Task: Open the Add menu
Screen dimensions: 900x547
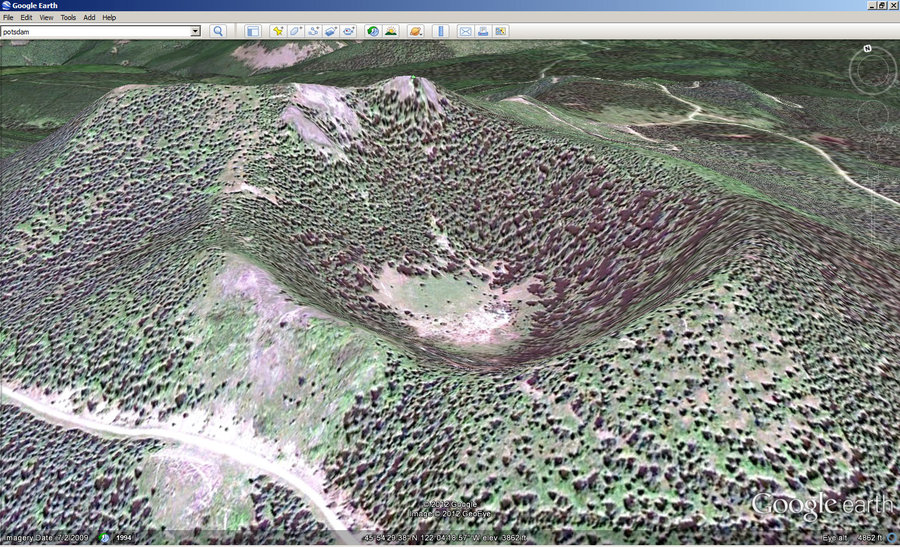Action: [x=89, y=17]
